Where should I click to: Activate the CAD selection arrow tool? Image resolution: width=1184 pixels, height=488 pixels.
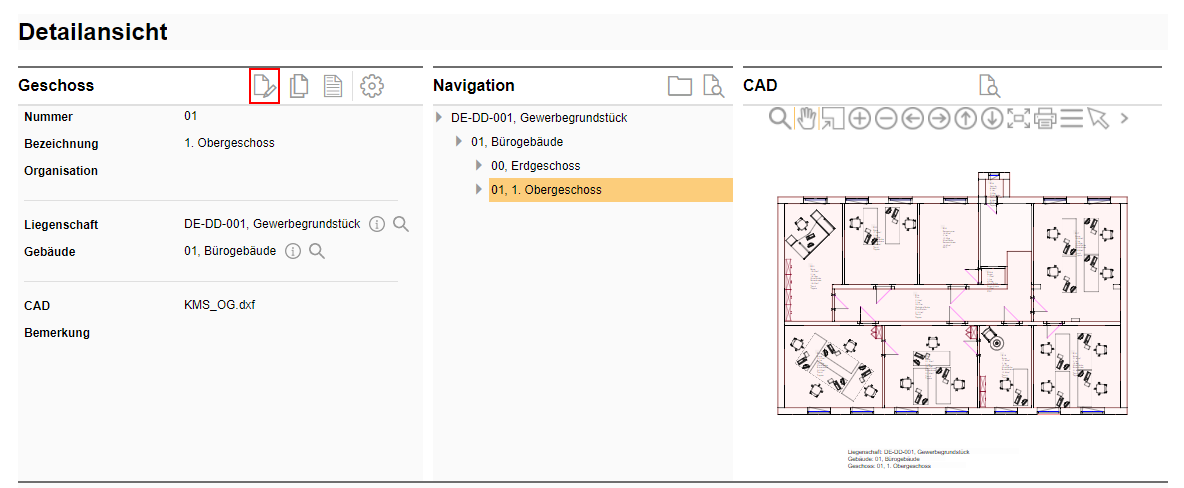1098,118
